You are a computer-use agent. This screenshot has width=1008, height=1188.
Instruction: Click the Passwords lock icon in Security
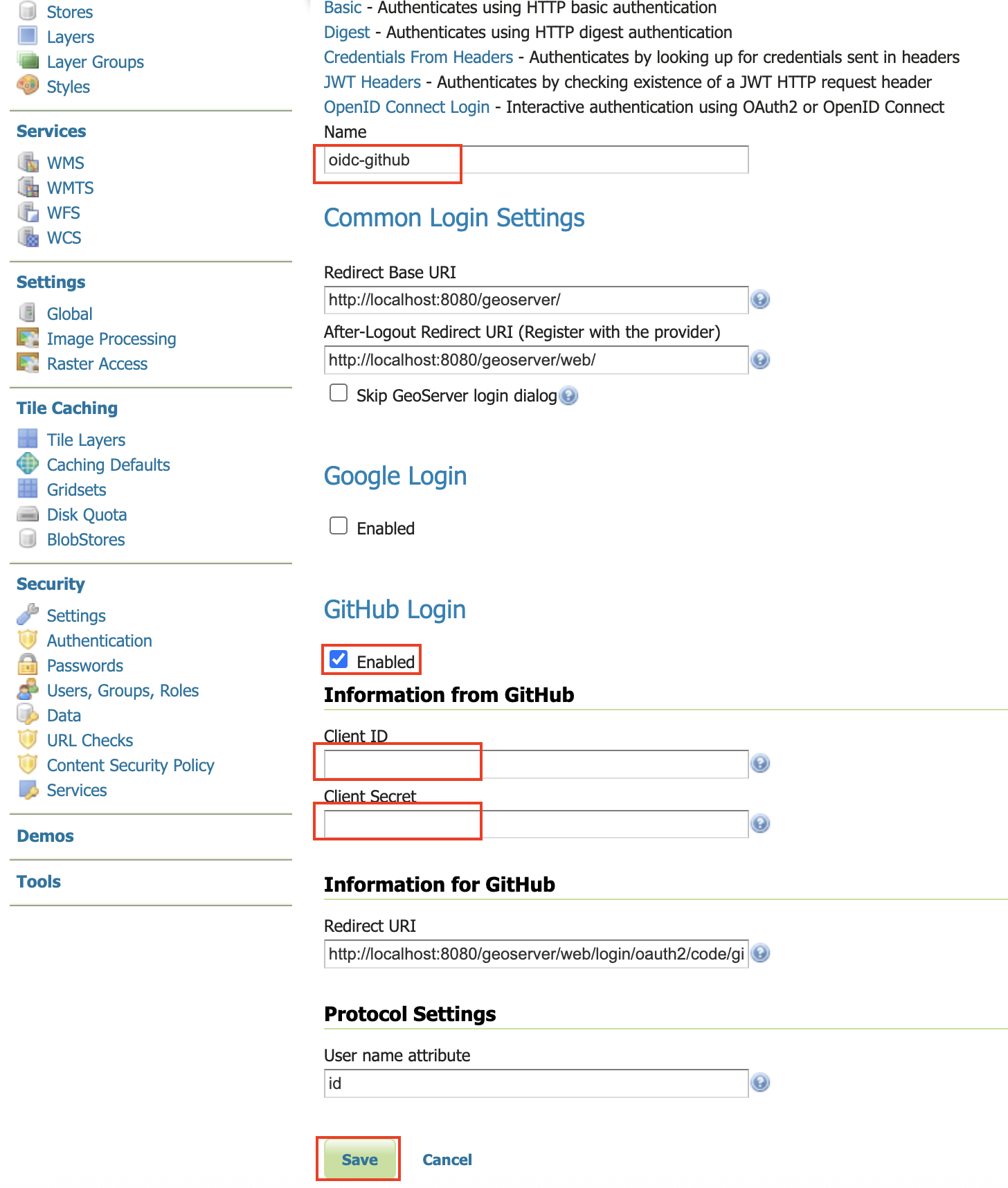[28, 665]
